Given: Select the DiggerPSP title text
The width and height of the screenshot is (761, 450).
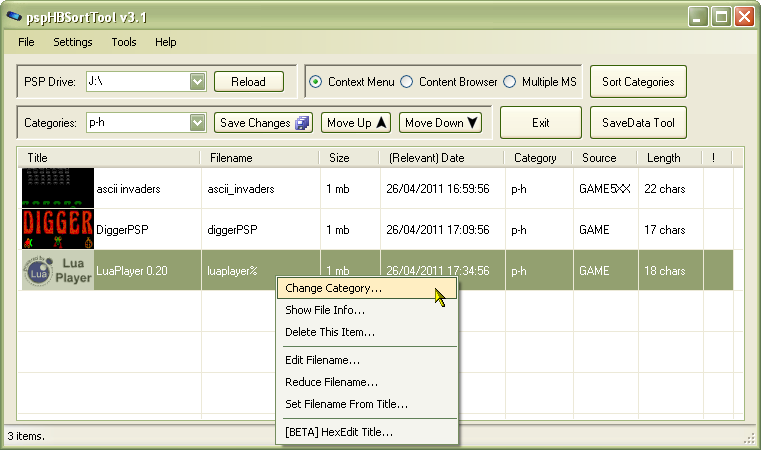Looking at the screenshot, I should point(122,230).
